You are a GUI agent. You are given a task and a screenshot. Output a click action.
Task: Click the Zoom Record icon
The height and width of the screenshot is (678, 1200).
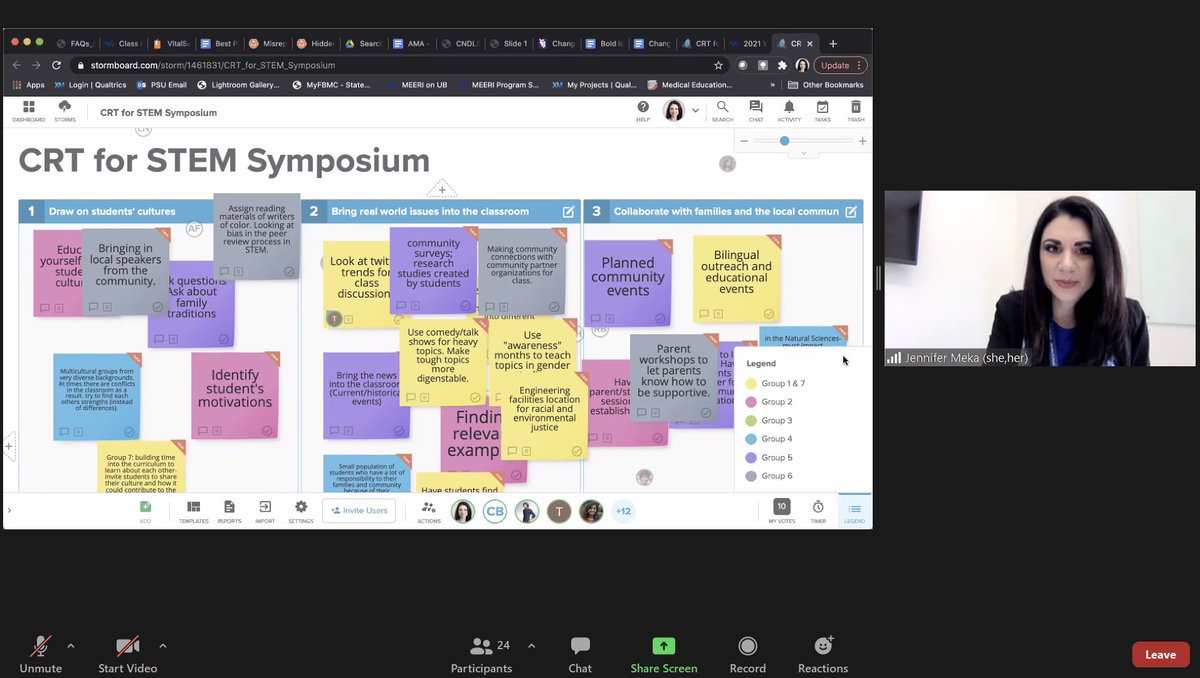coord(747,646)
